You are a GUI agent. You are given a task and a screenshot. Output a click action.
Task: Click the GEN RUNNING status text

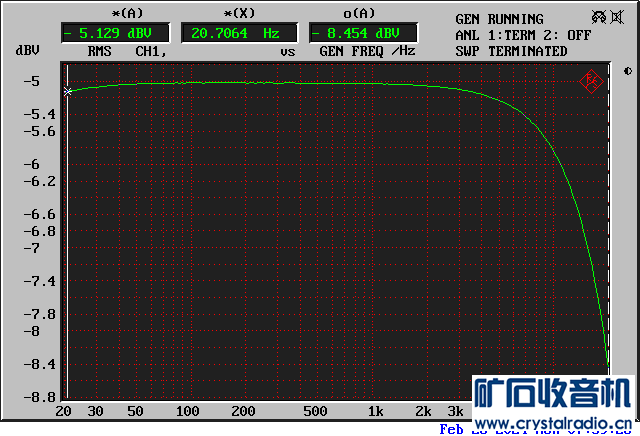coord(499,19)
